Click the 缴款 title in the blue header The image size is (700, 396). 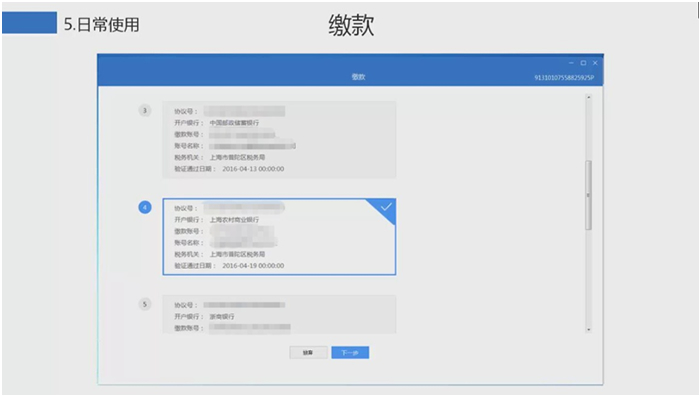coord(358,77)
